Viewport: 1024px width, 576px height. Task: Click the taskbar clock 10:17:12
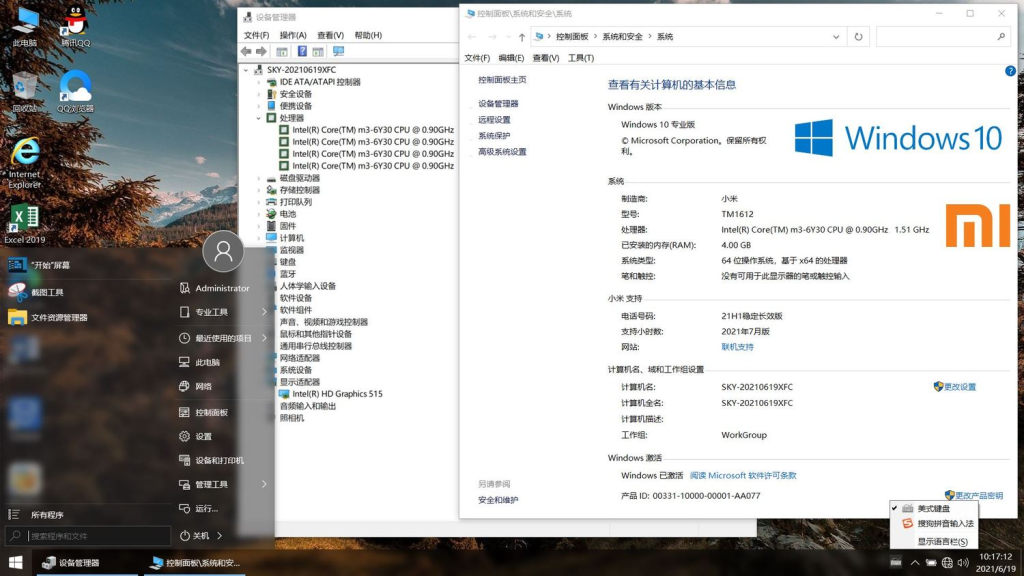pos(995,557)
